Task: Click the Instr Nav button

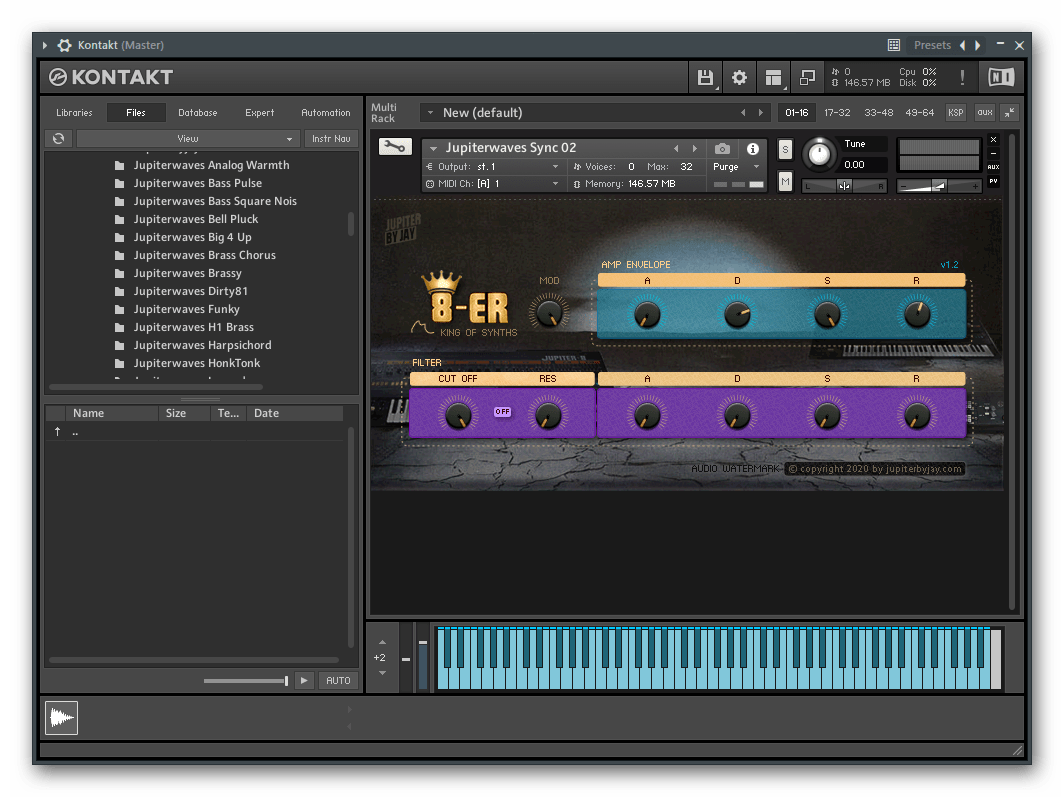Action: tap(331, 138)
